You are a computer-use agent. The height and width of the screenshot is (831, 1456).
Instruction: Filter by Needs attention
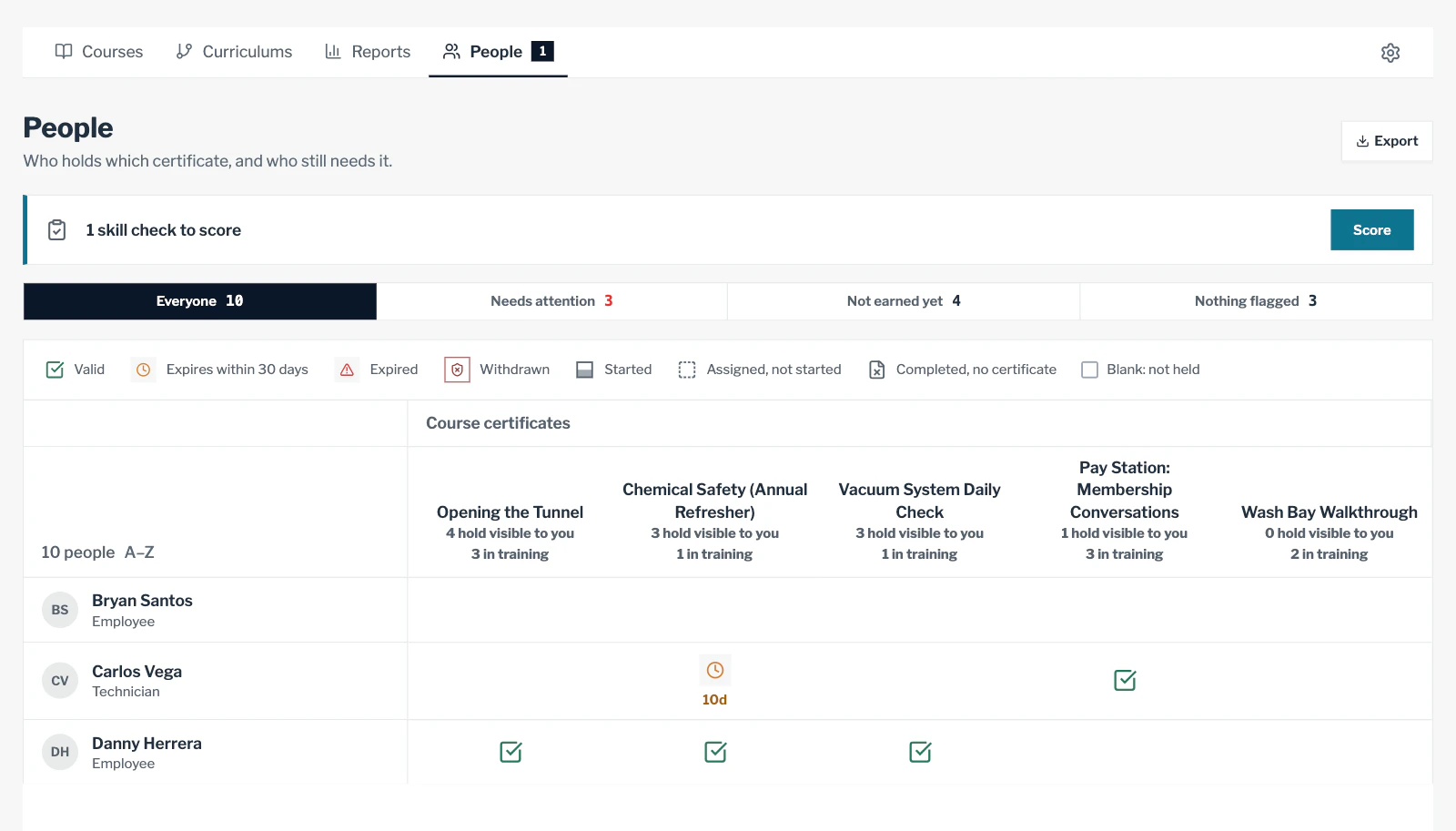(551, 301)
